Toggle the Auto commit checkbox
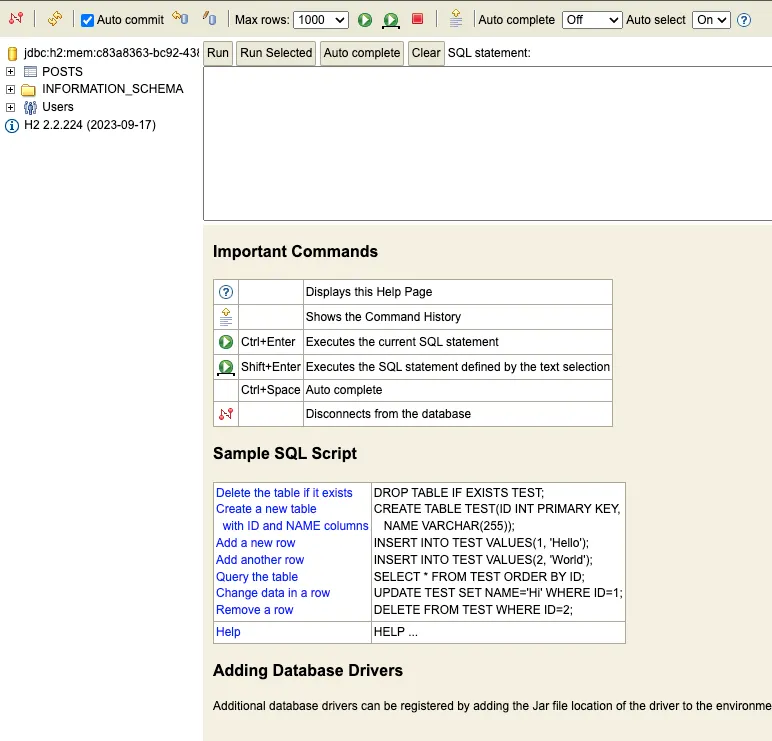Image resolution: width=772 pixels, height=741 pixels. [87, 20]
